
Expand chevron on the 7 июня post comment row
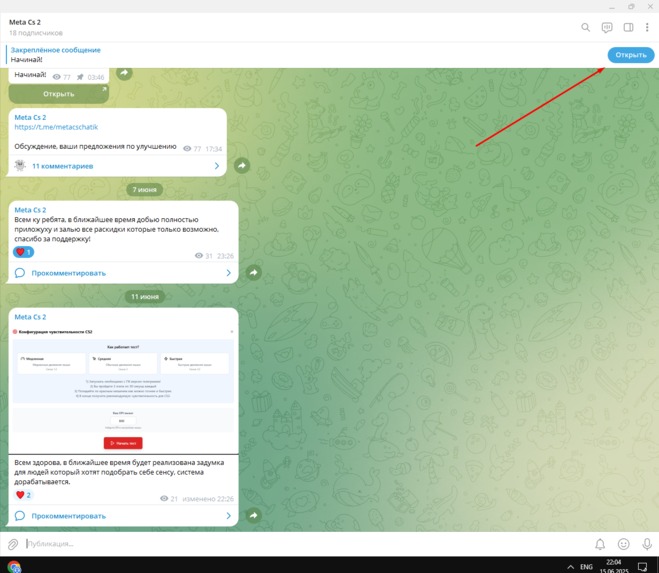(x=229, y=273)
